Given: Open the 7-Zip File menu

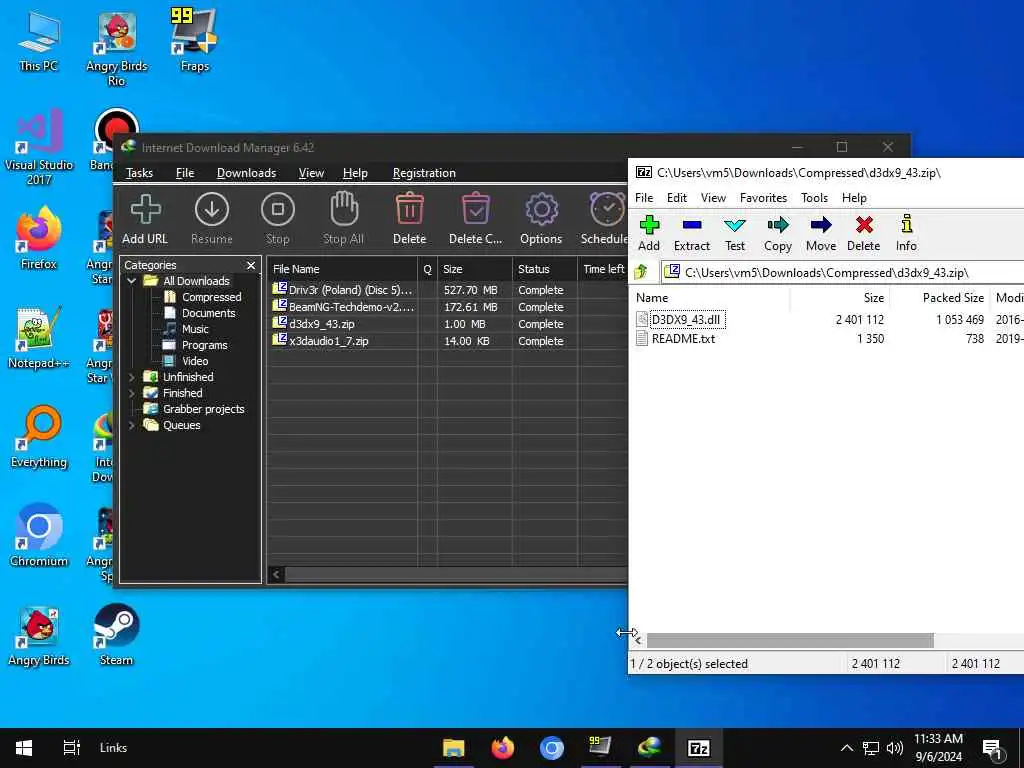Looking at the screenshot, I should [x=644, y=198].
